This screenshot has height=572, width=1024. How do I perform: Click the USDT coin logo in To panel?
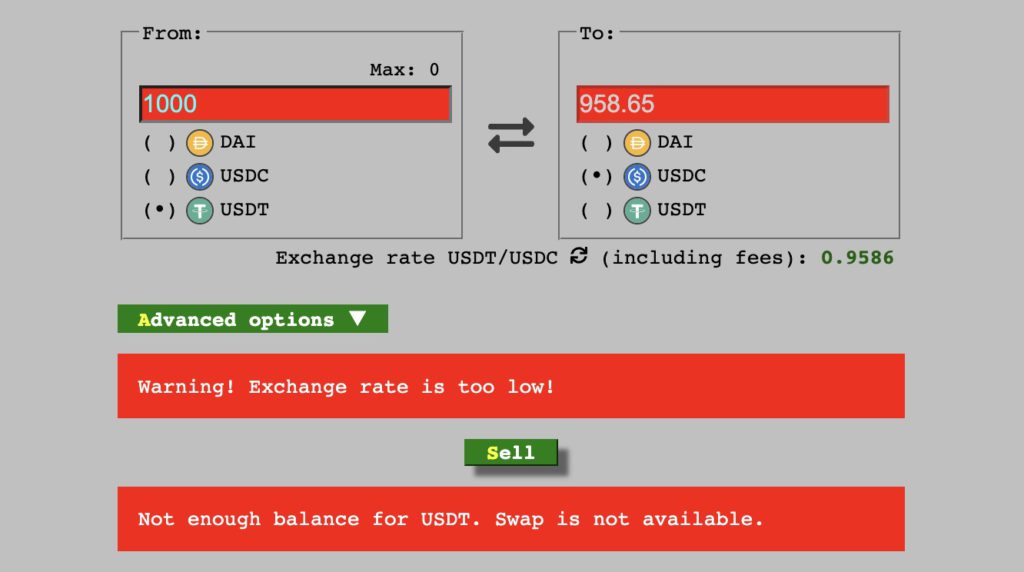pyautogui.click(x=637, y=211)
